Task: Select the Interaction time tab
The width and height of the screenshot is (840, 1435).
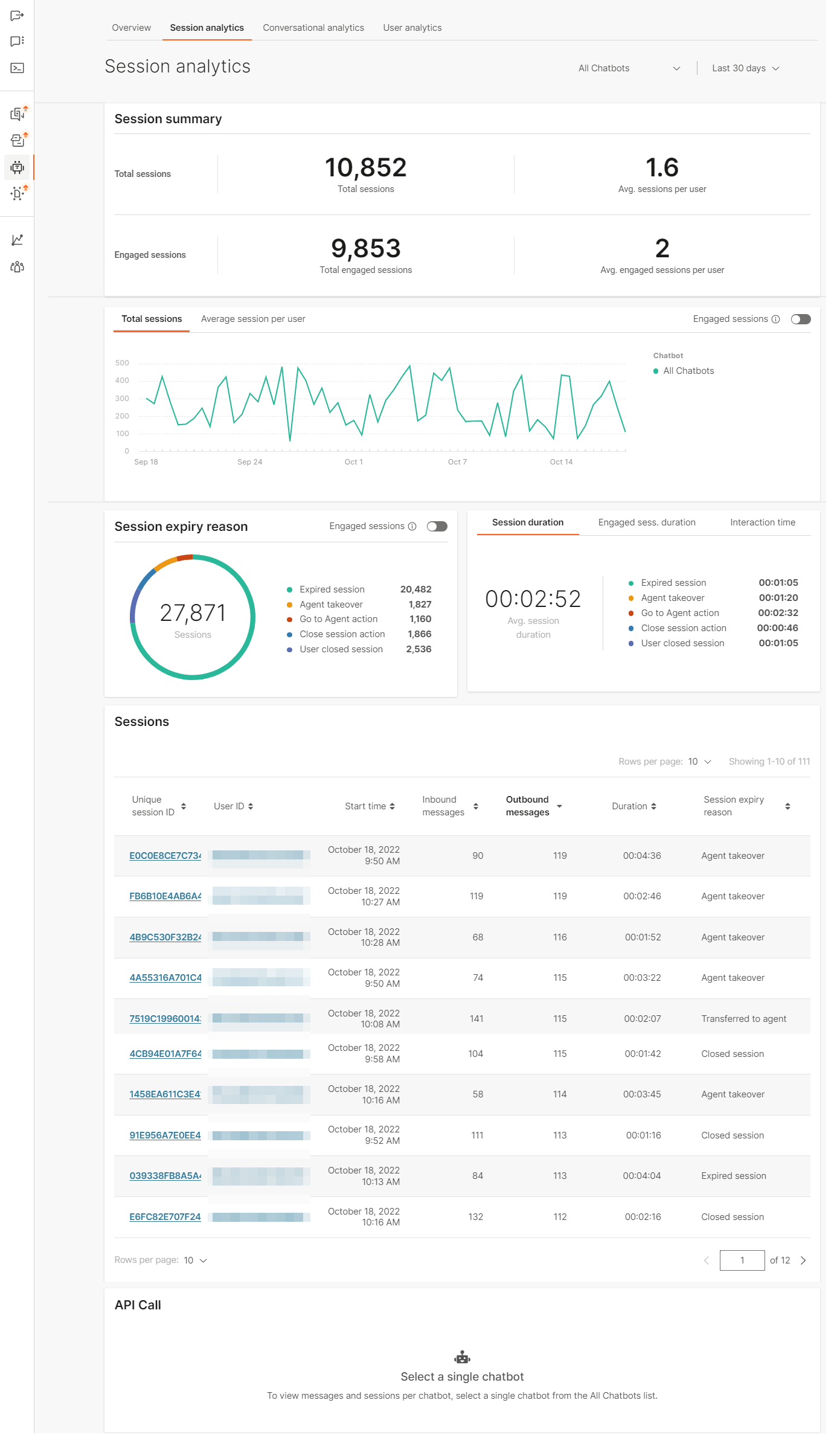Action: (762, 522)
